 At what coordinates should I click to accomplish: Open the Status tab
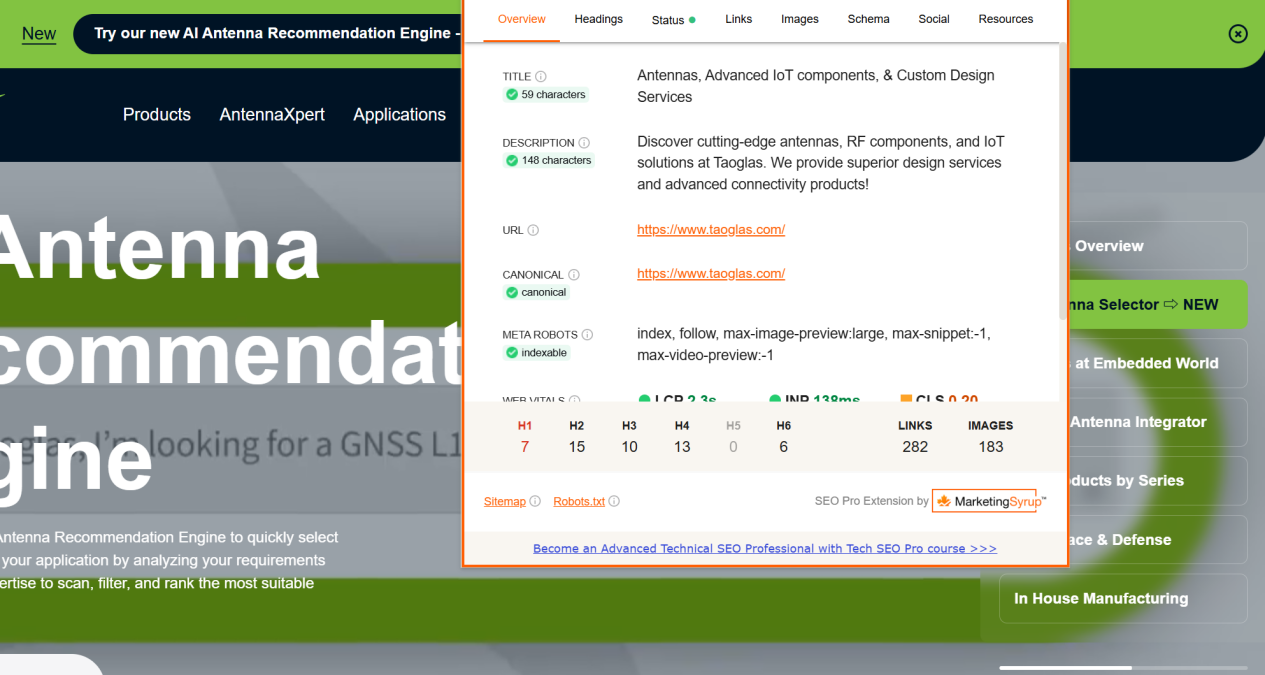tap(673, 19)
